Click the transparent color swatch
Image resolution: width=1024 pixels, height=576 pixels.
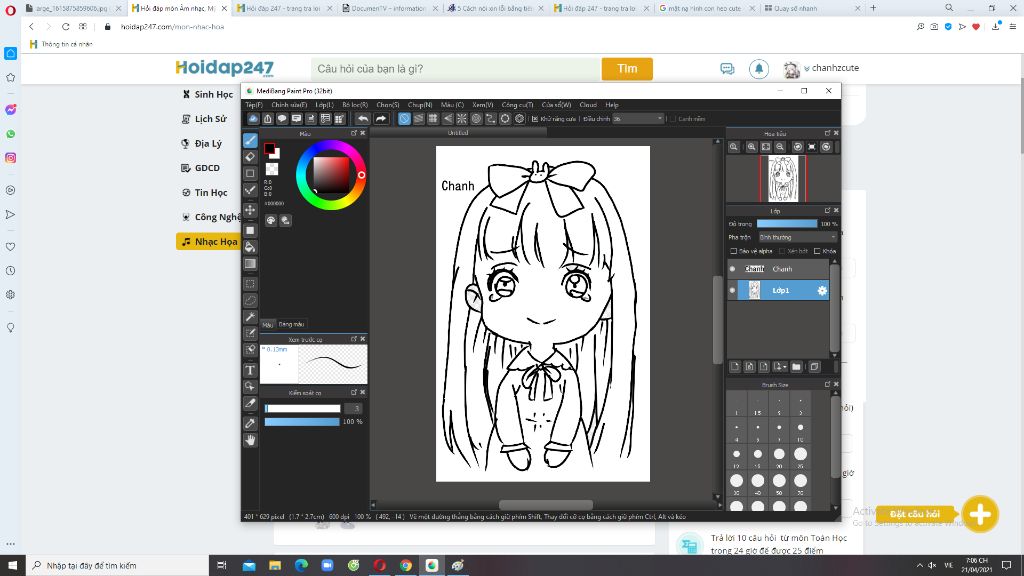click(x=272, y=169)
